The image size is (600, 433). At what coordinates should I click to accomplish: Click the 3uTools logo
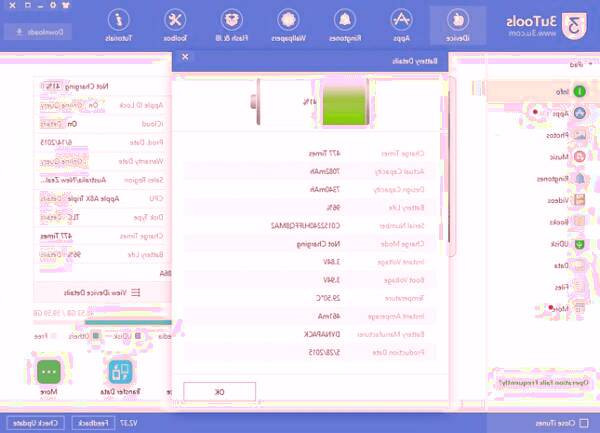(x=546, y=26)
